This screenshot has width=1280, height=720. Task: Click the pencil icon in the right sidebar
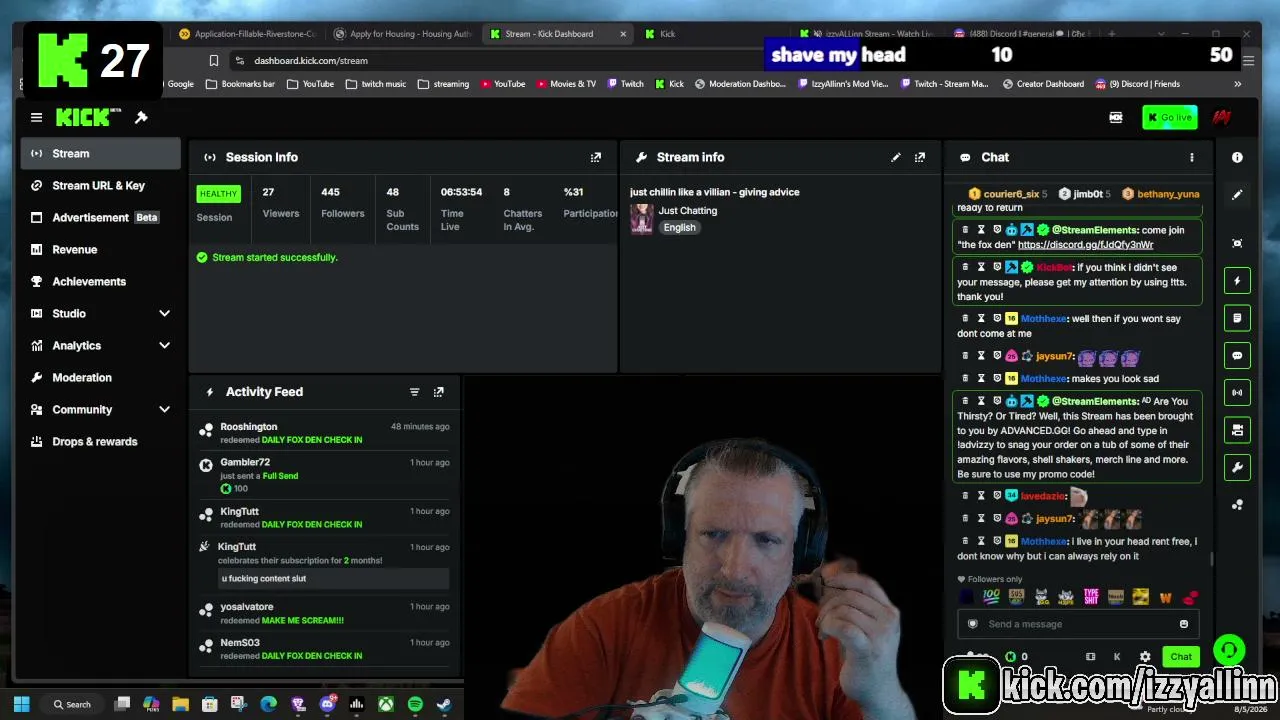coord(1237,195)
